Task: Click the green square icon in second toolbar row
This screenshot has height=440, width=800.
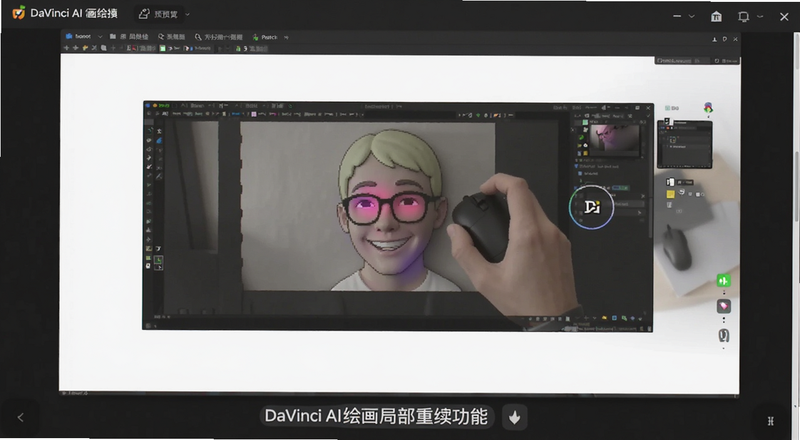Action: point(162,48)
